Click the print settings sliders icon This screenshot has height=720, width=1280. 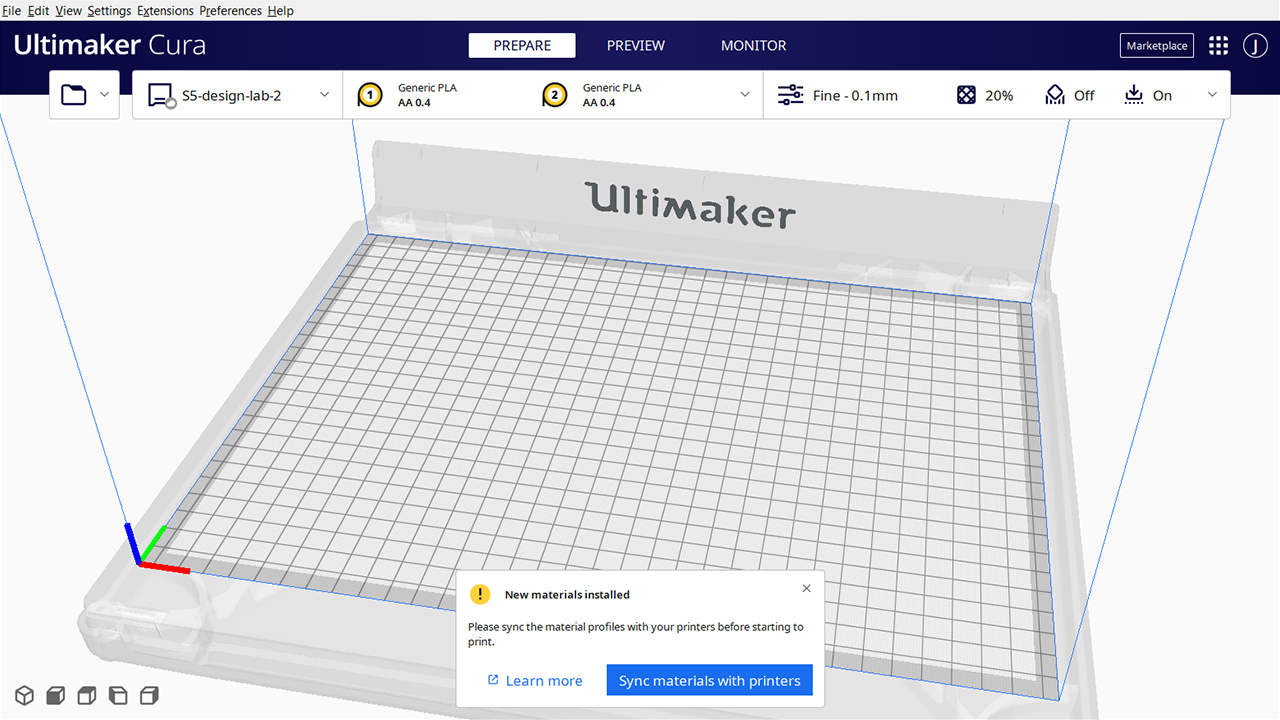pyautogui.click(x=790, y=95)
